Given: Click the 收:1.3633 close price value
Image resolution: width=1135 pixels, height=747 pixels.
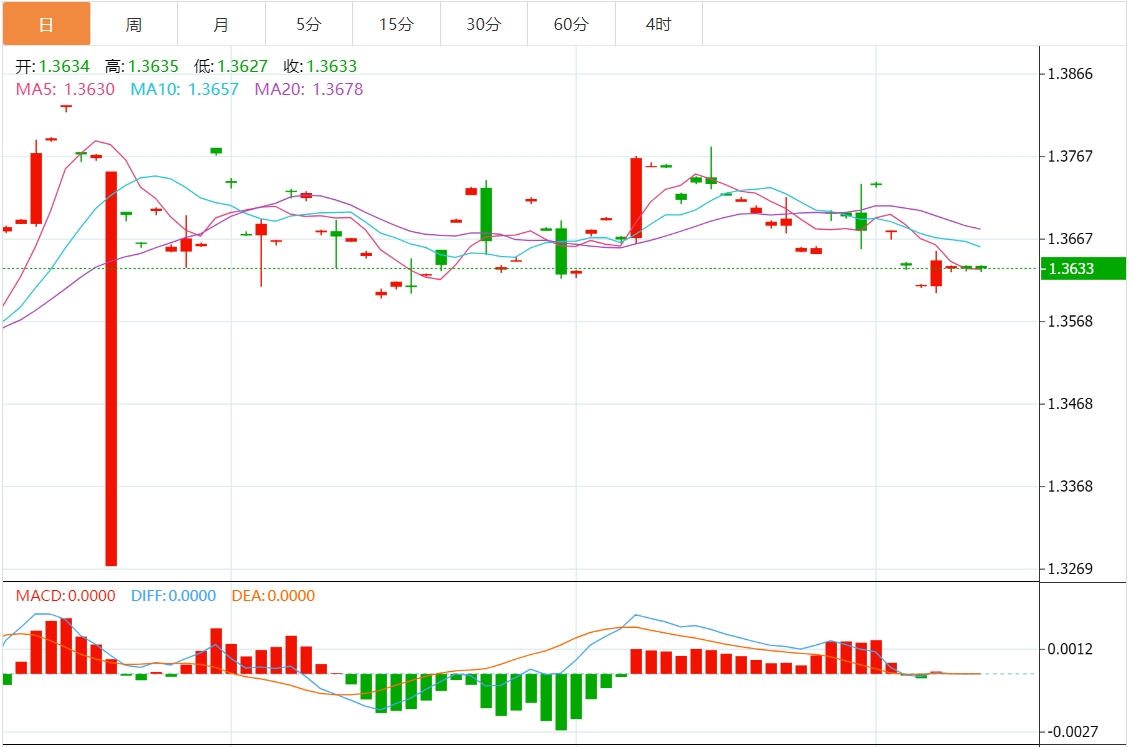Looking at the screenshot, I should [321, 66].
